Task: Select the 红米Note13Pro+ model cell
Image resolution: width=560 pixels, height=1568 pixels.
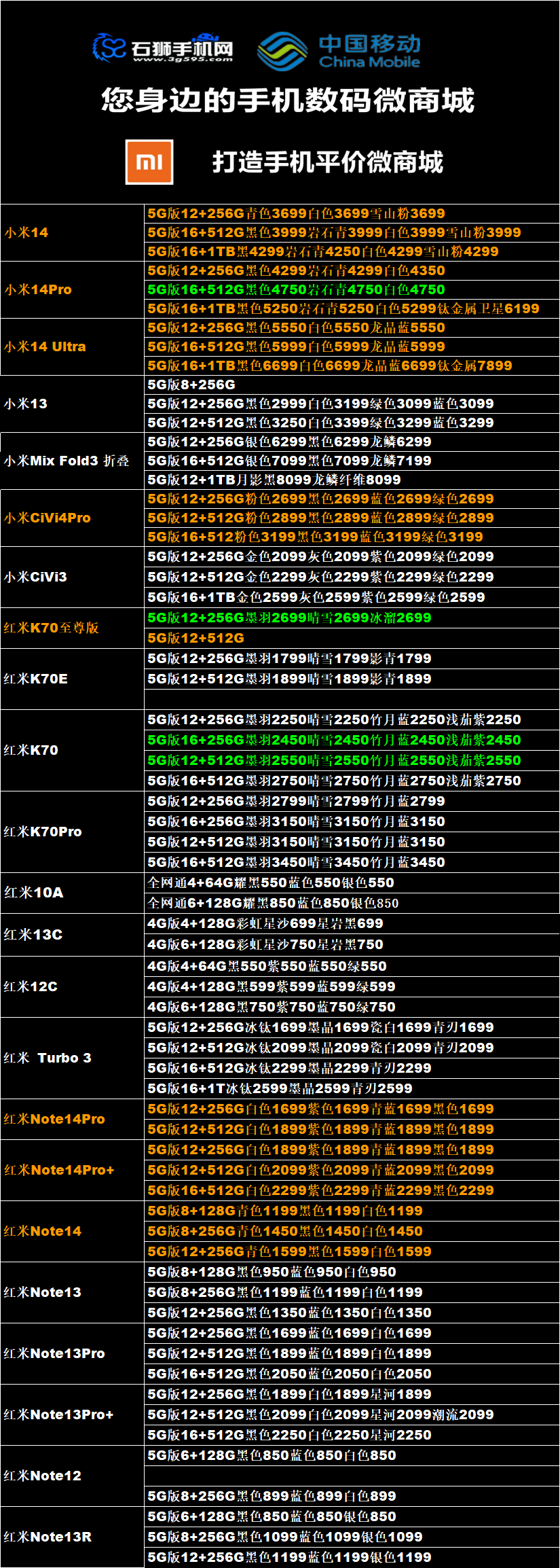Action: pos(73,1414)
